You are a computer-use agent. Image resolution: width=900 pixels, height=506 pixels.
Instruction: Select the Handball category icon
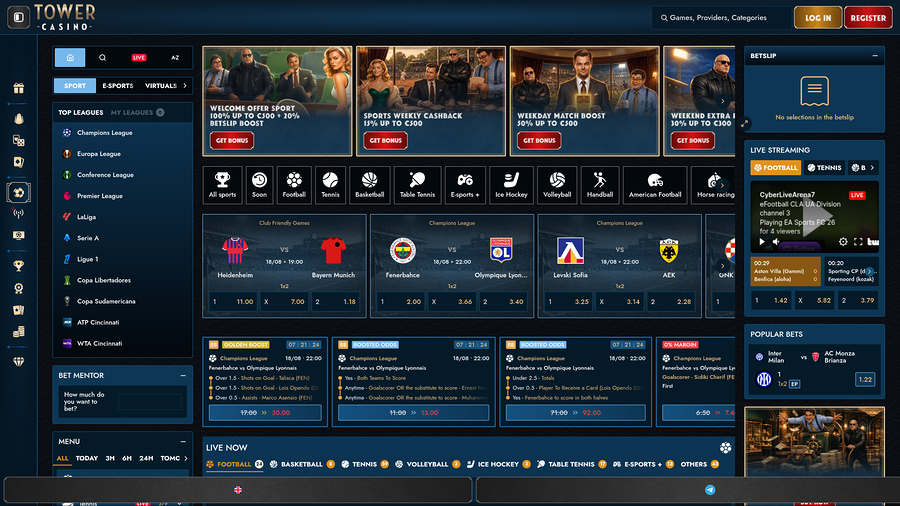pyautogui.click(x=600, y=185)
